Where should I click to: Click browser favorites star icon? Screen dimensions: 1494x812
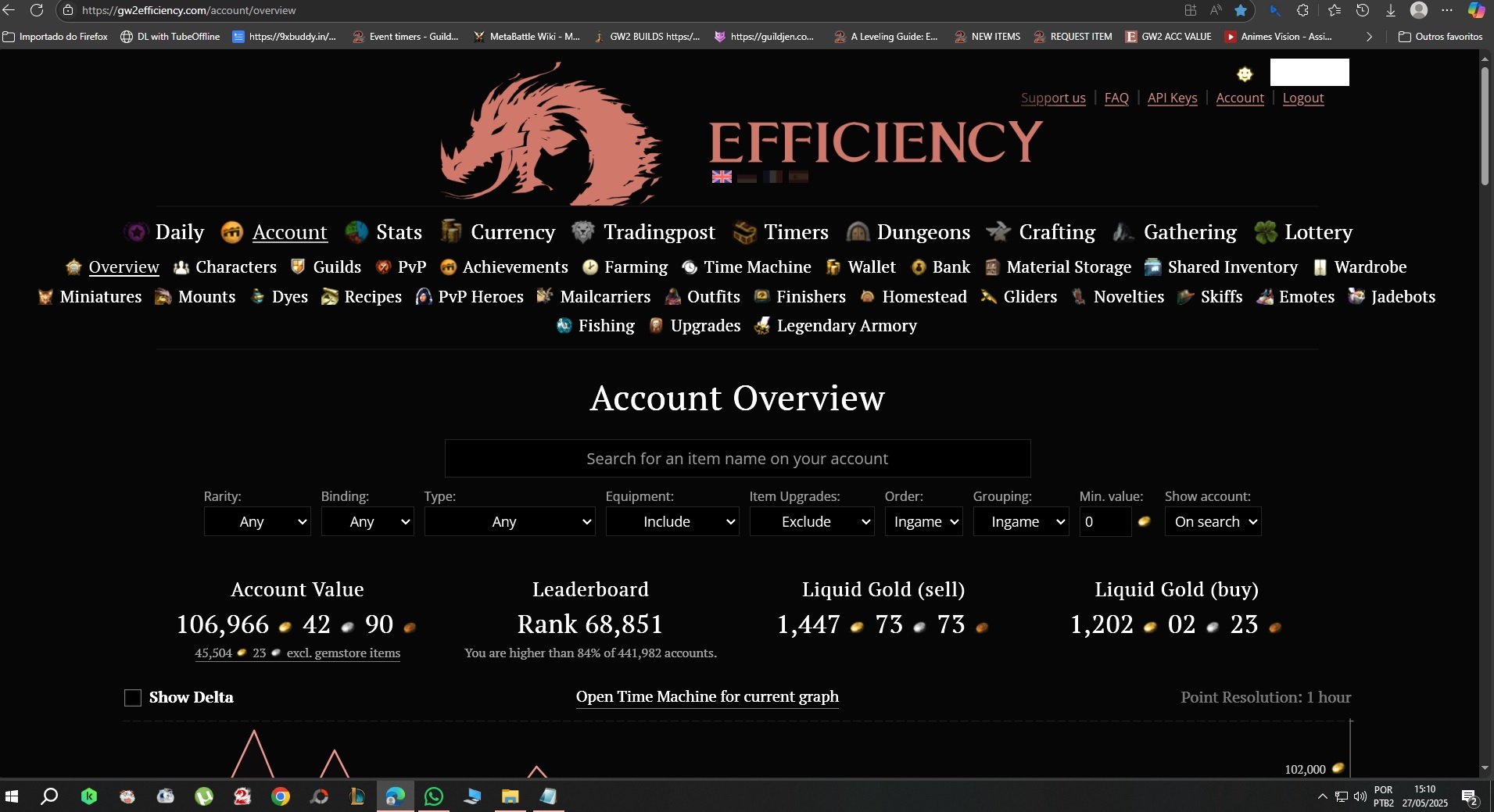point(1241,10)
